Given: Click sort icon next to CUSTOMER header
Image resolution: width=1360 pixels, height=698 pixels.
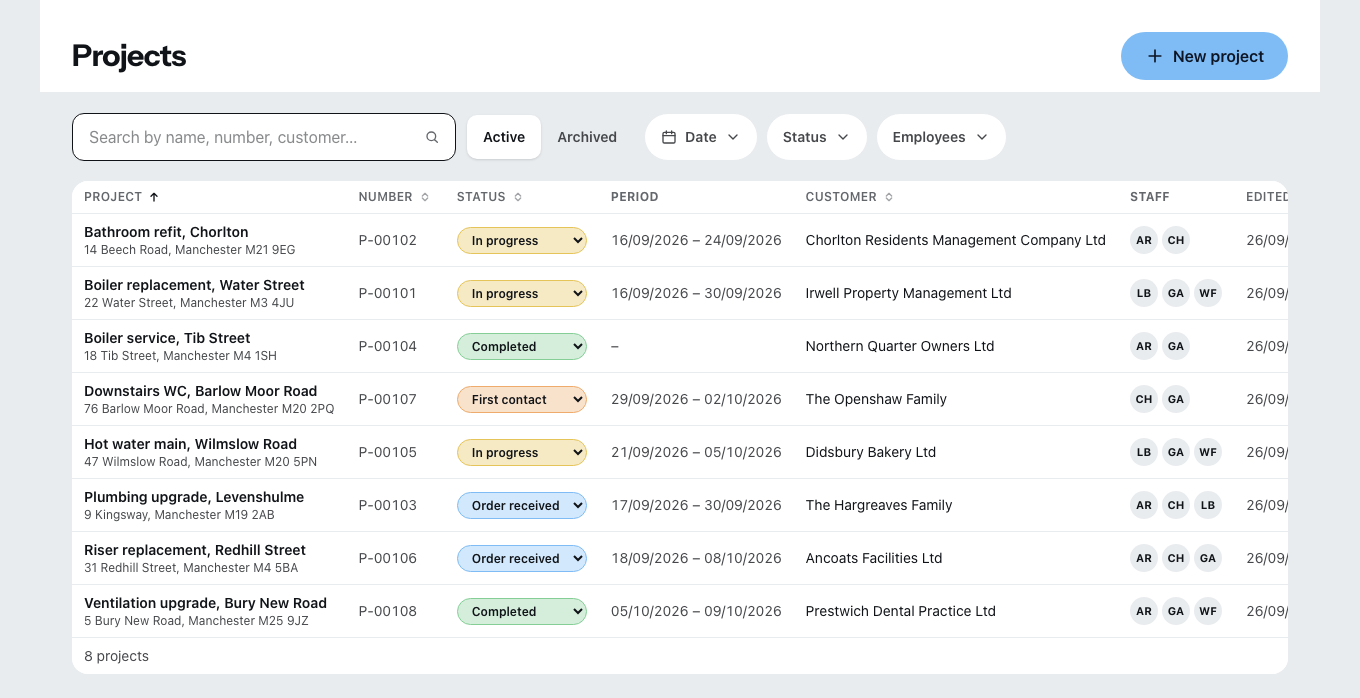Looking at the screenshot, I should coord(889,197).
